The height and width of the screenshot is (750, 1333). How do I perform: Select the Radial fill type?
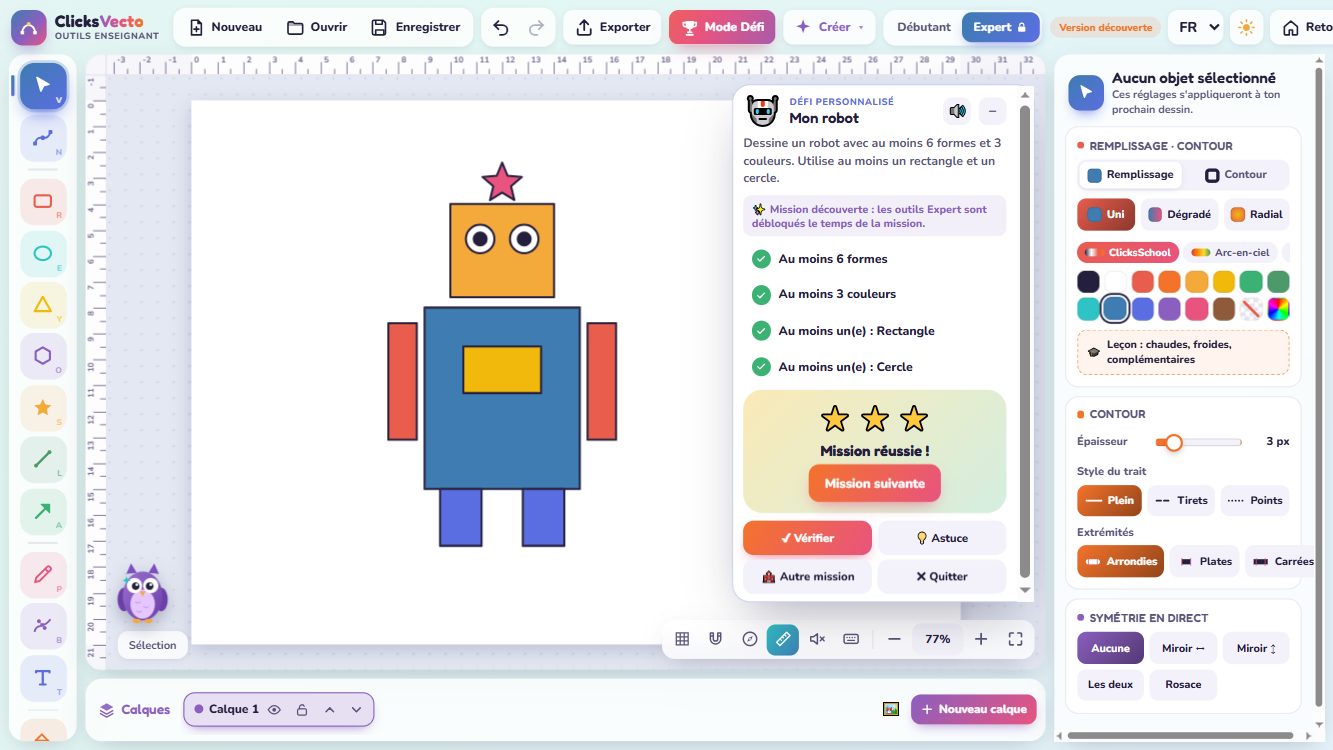click(1256, 214)
